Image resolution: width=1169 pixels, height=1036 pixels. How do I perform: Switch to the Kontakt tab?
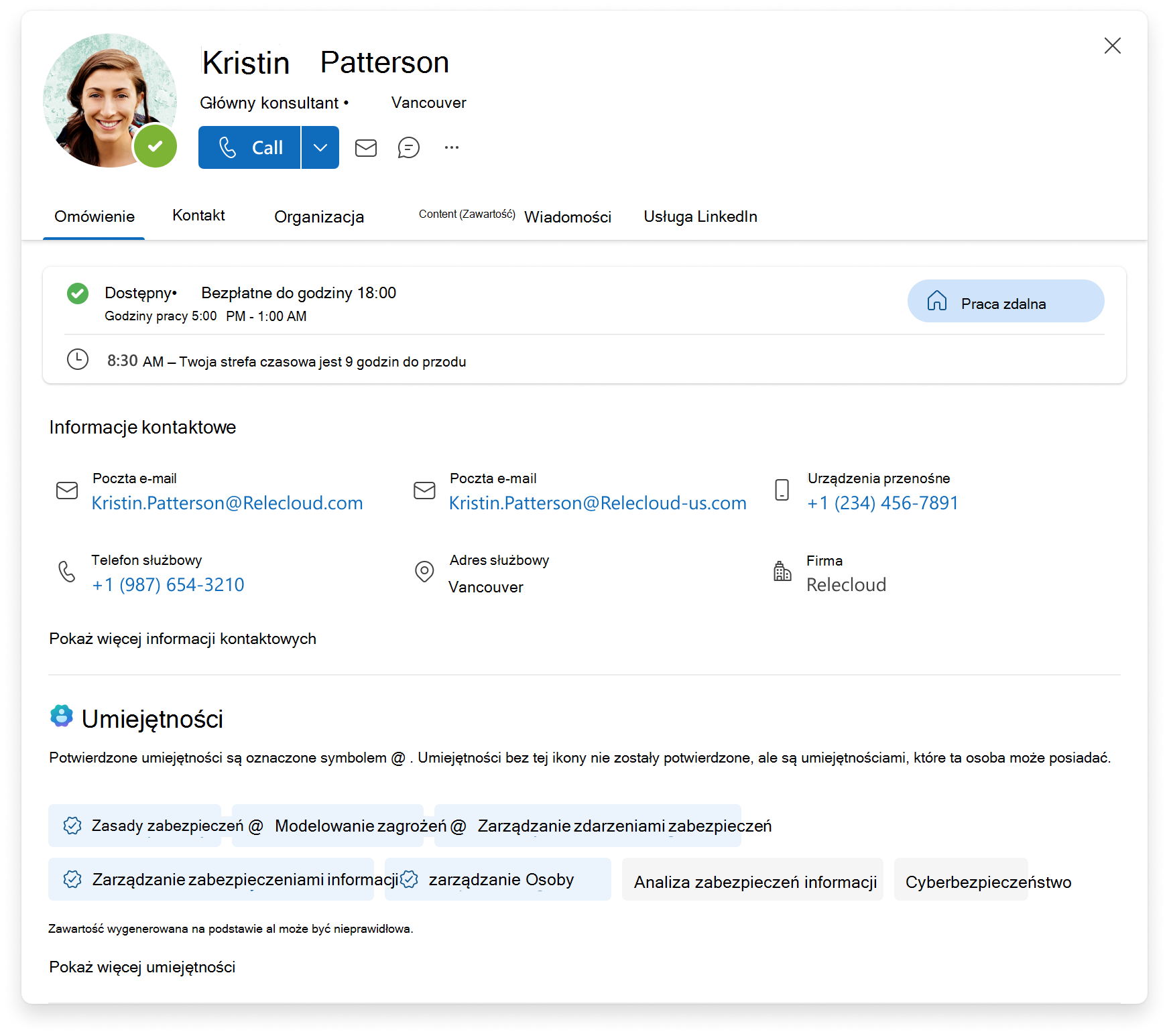click(x=198, y=215)
